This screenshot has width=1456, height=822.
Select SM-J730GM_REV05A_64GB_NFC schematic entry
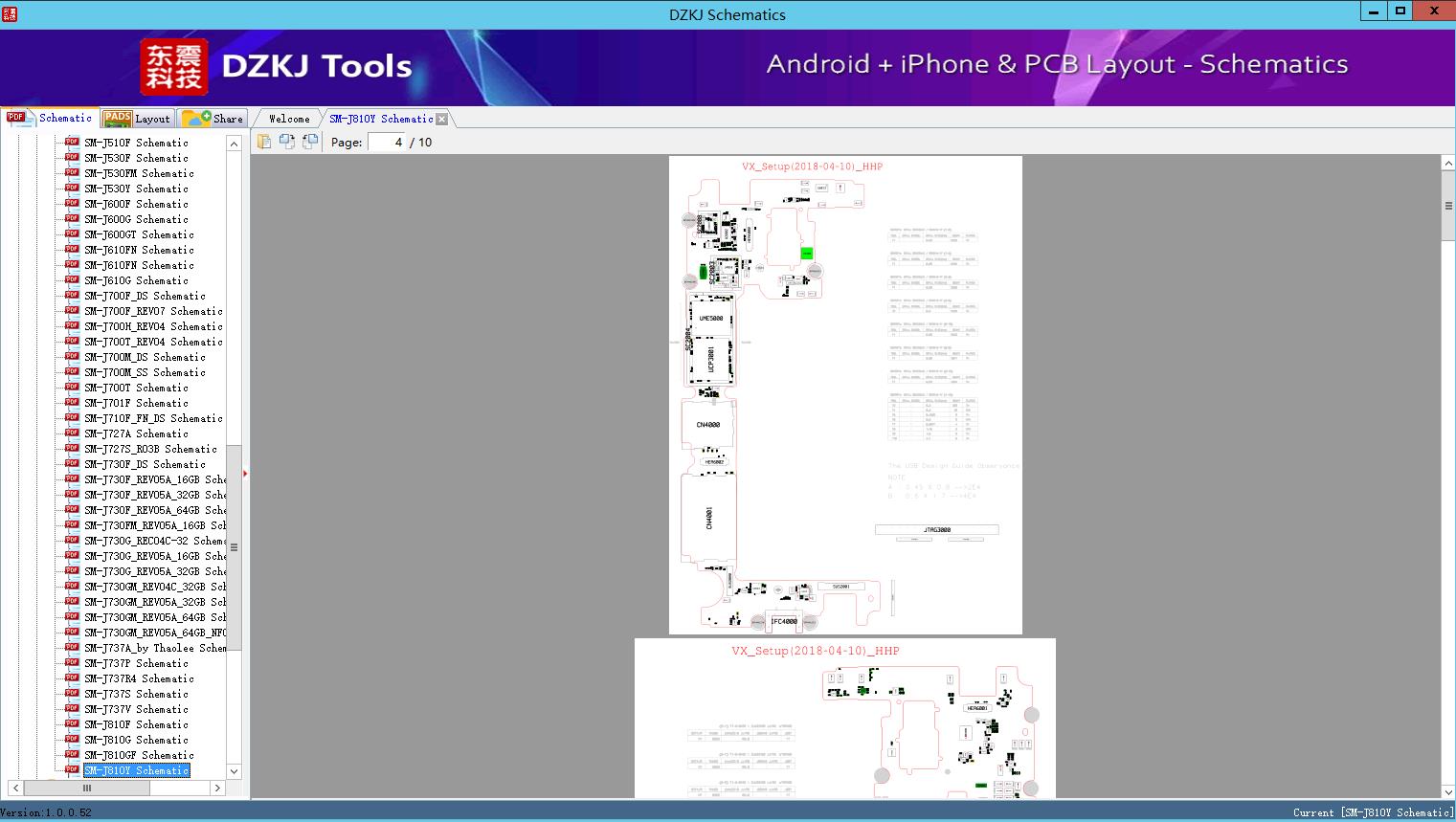coord(155,633)
